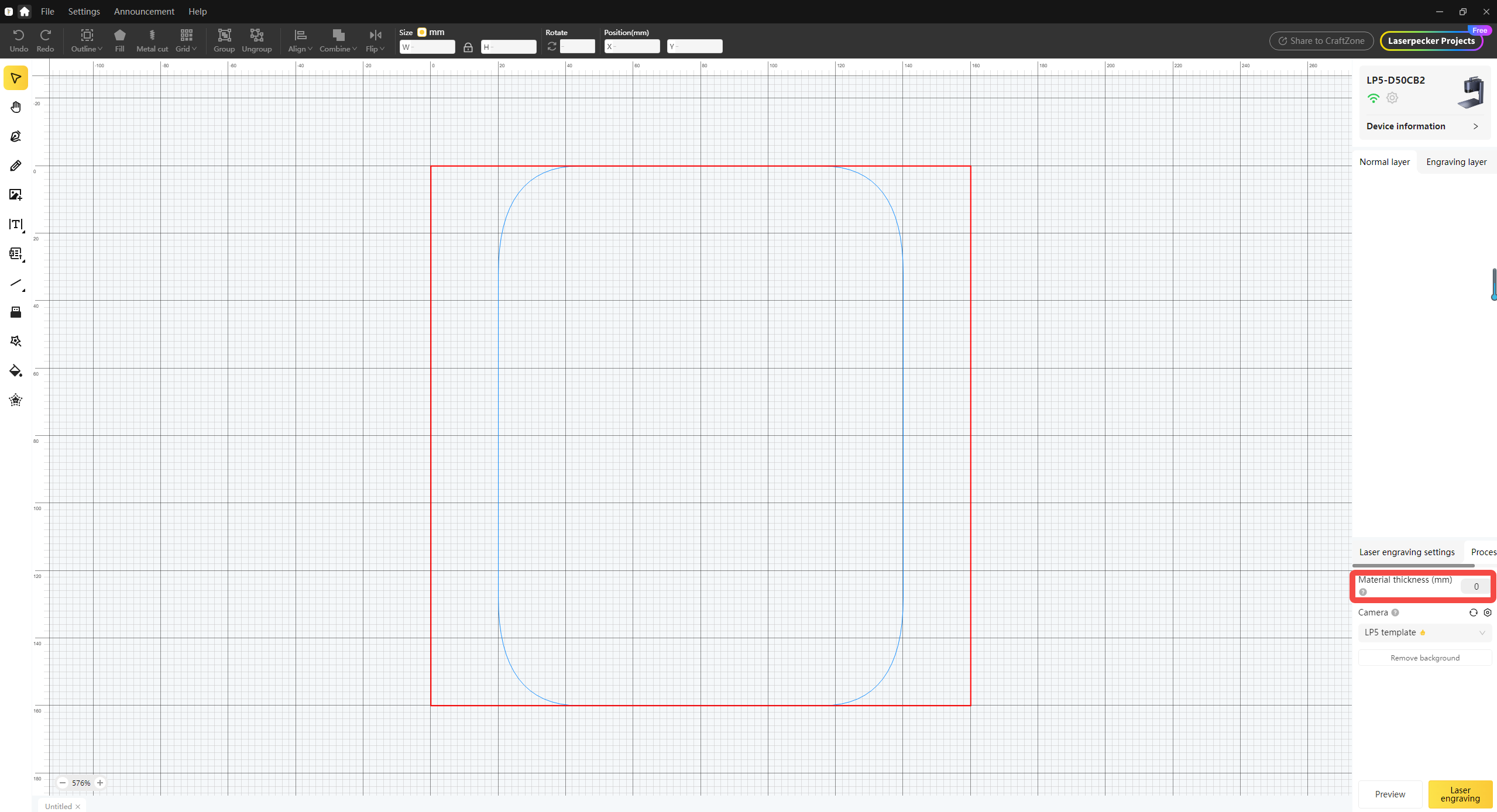The width and height of the screenshot is (1497, 812).
Task: Select the pencil drawing tool
Action: [x=16, y=166]
